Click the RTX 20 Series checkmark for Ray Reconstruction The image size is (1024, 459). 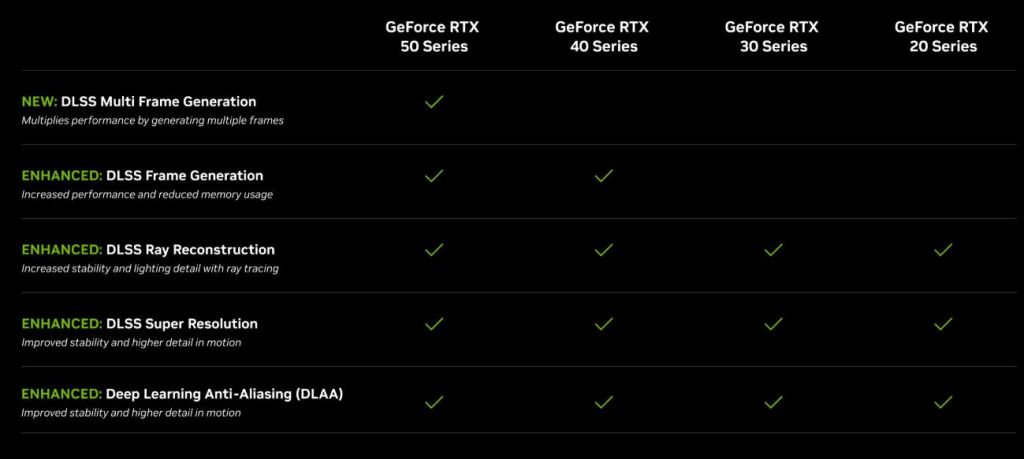tap(942, 250)
